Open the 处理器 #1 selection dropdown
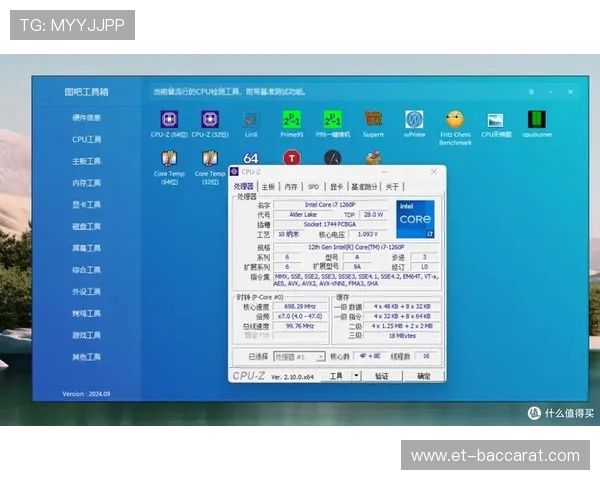 pos(299,357)
